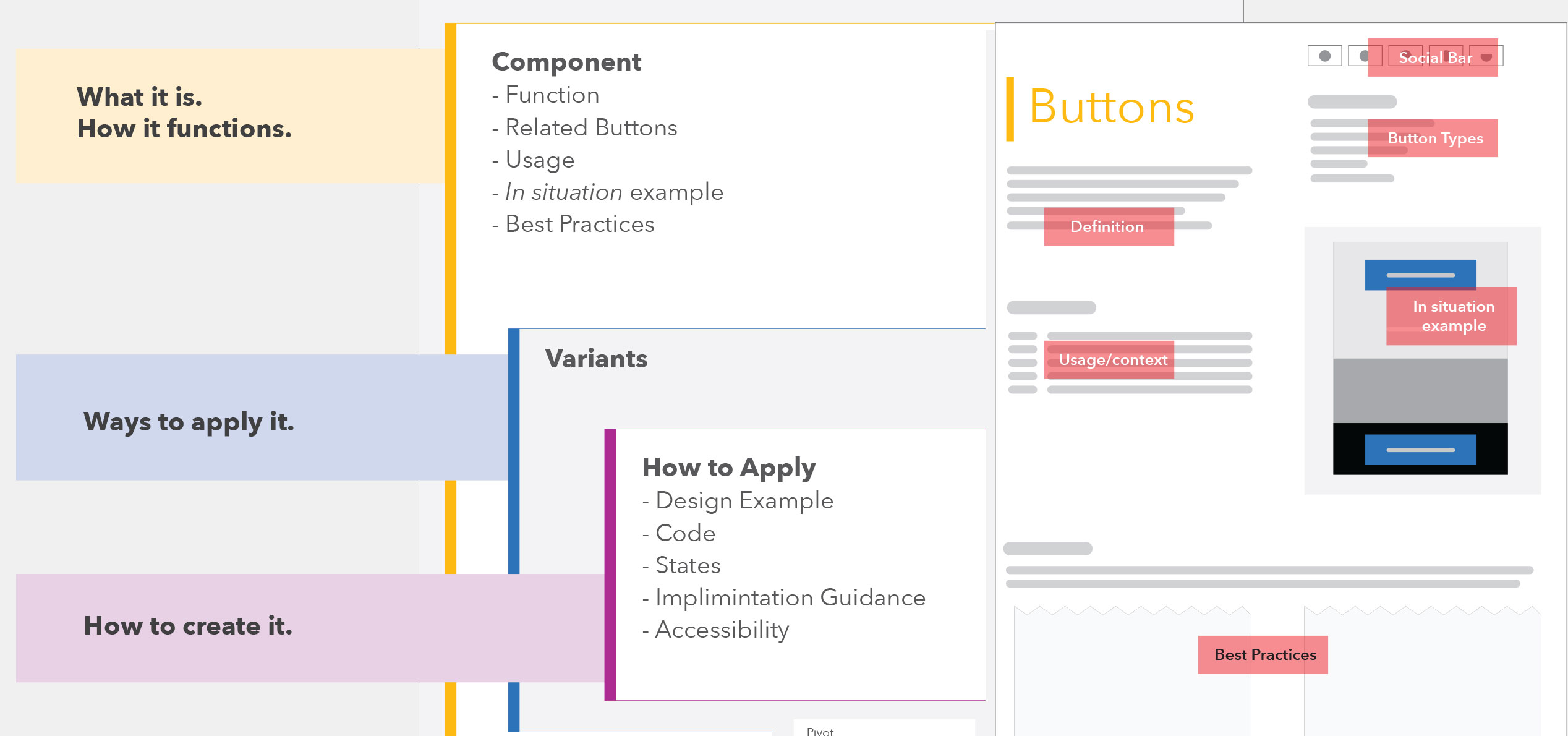
Task: Click the blue button on gray mockup
Action: [1420, 275]
